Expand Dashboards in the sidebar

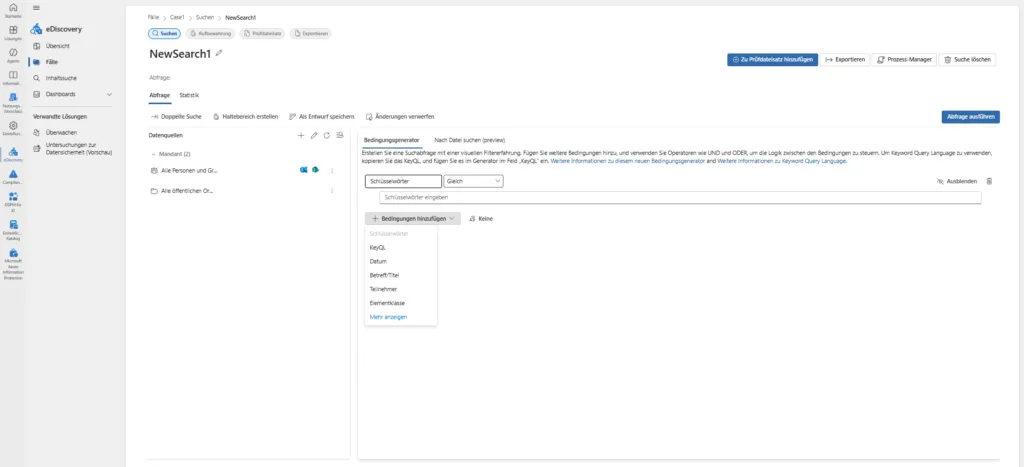pyautogui.click(x=109, y=94)
